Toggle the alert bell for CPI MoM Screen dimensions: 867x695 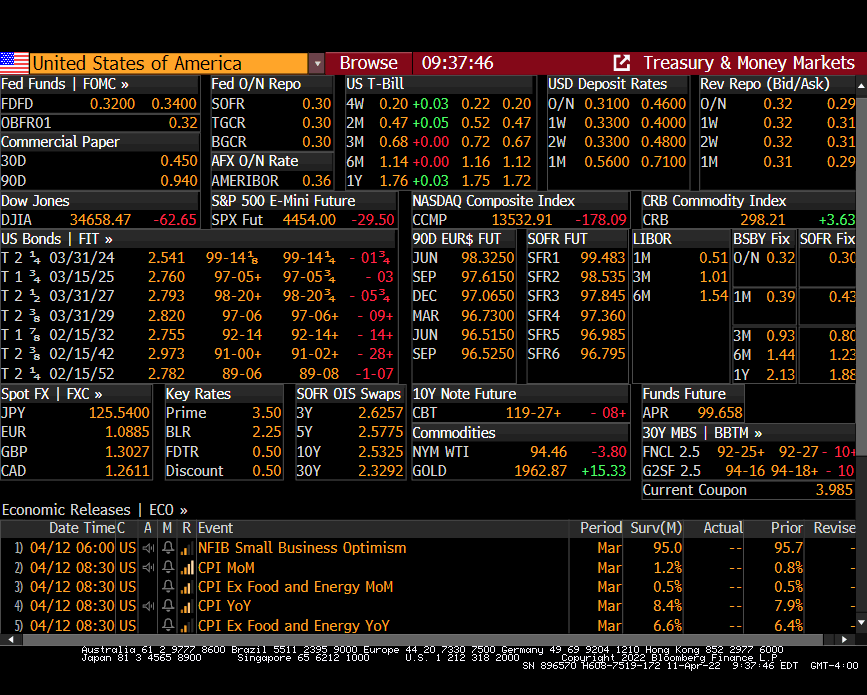(x=168, y=567)
